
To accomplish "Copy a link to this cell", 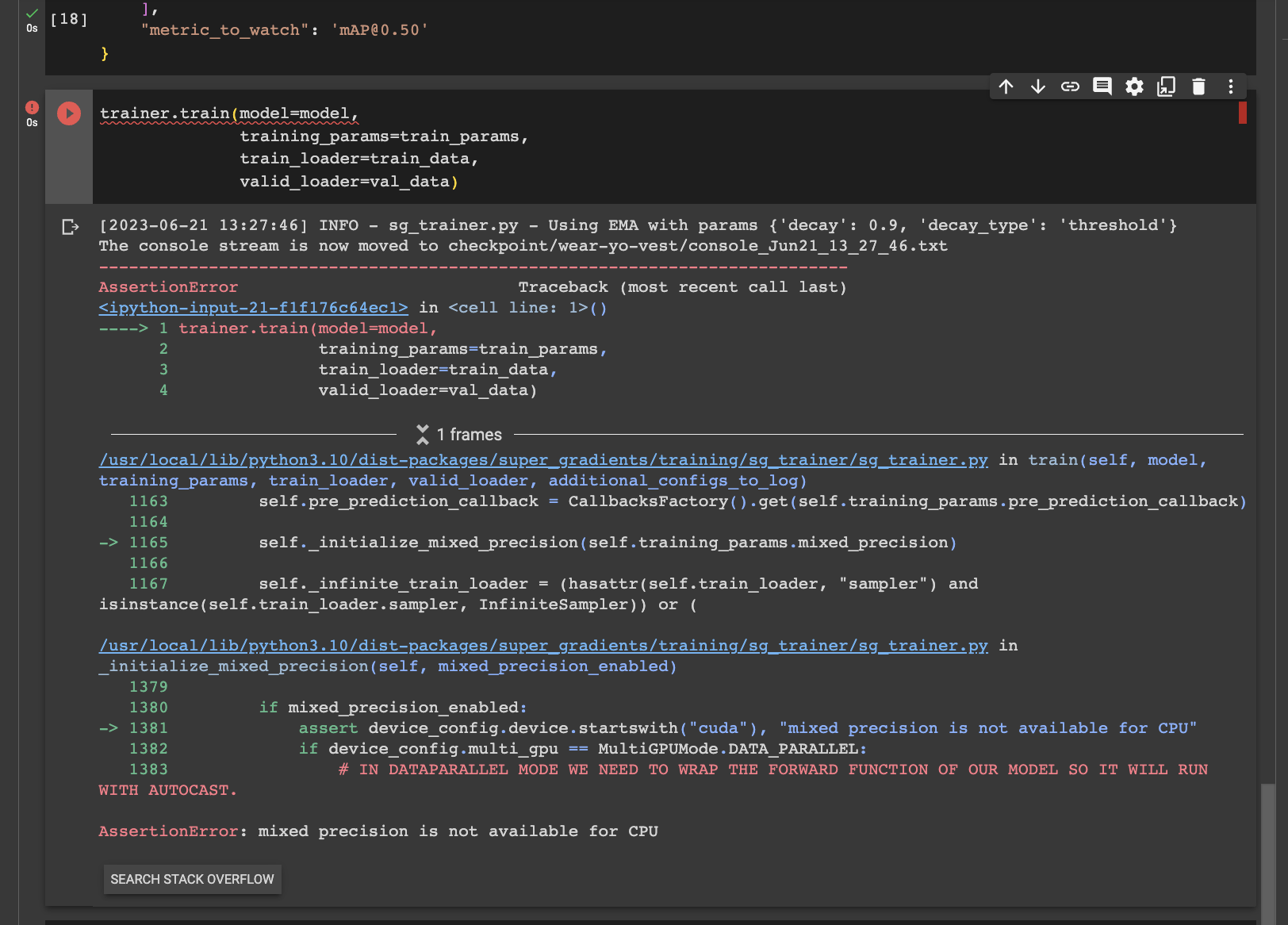I will pos(1070,86).
